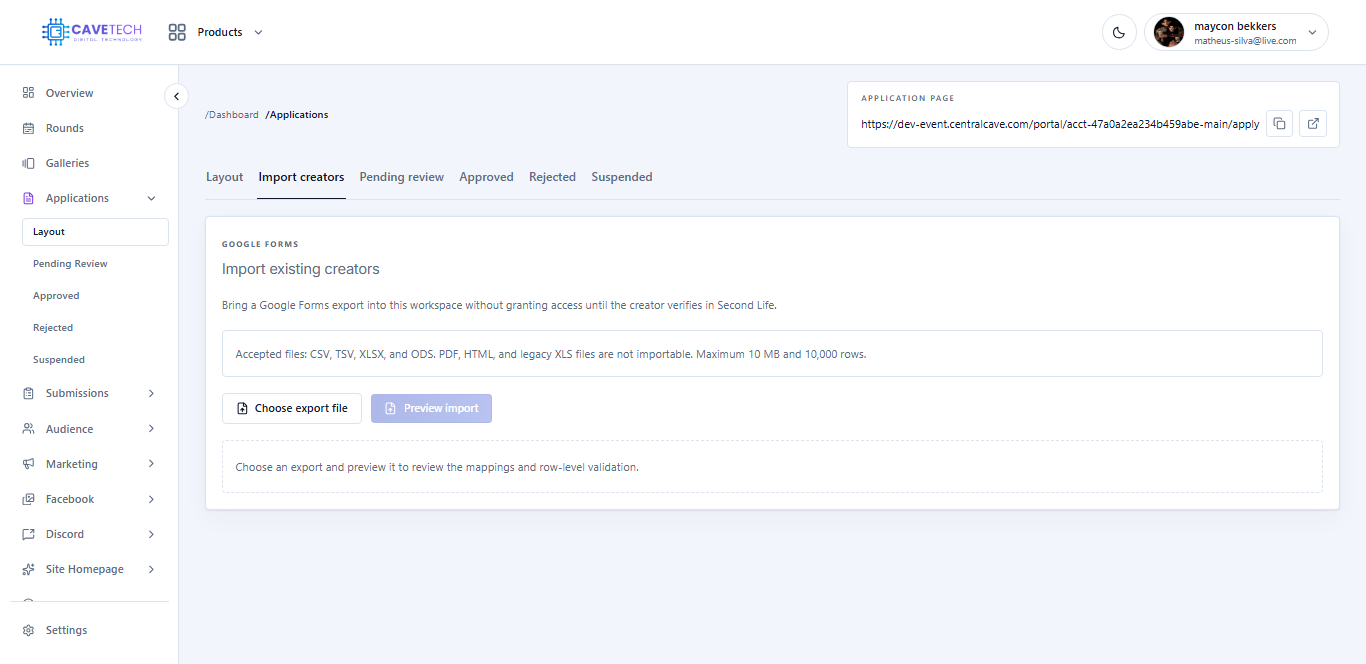
Task: Open the Products dropdown chevron
Action: (258, 32)
